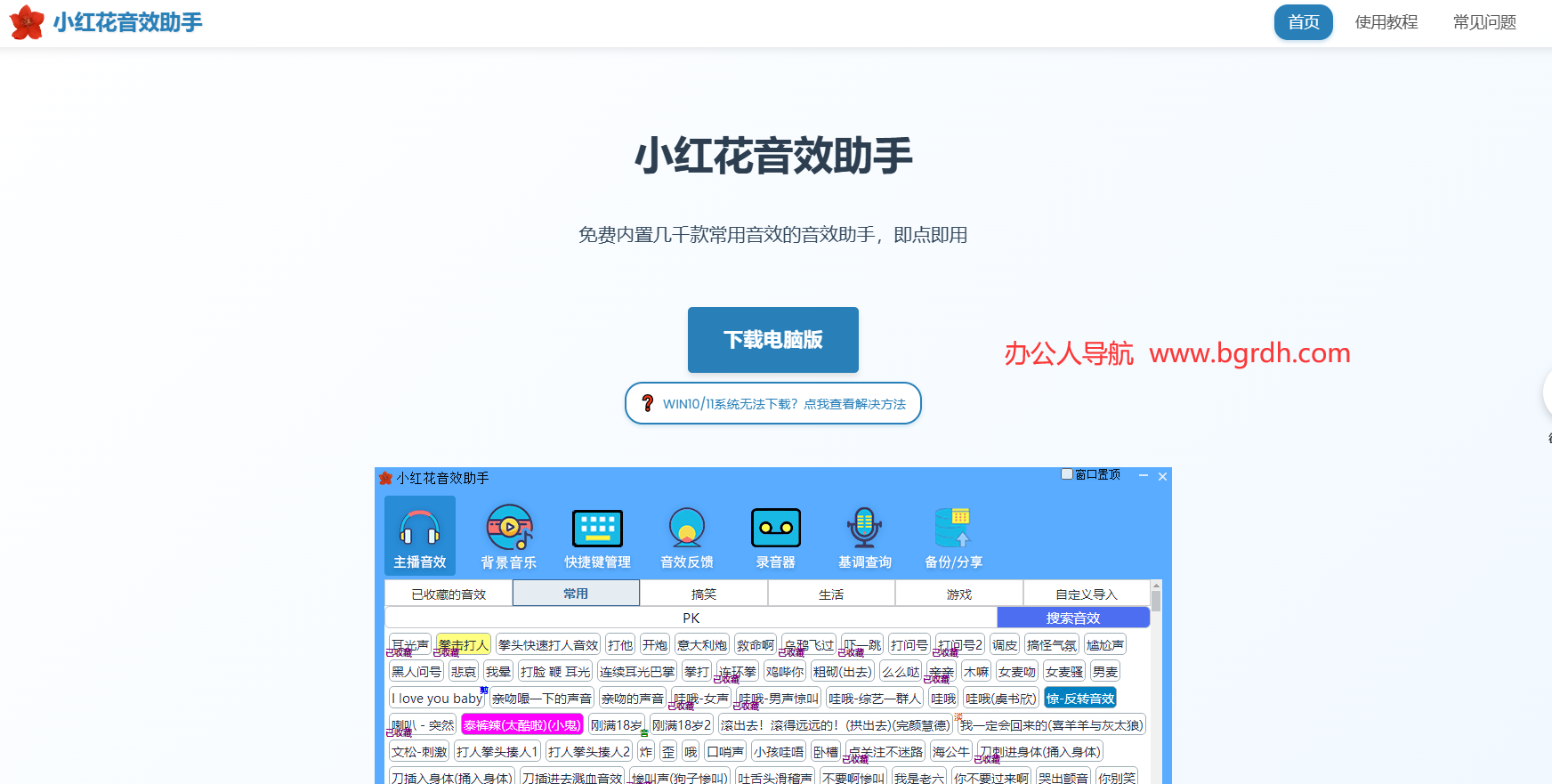Switch to the 搞笑 tab
The width and height of the screenshot is (1552, 784).
tap(703, 594)
